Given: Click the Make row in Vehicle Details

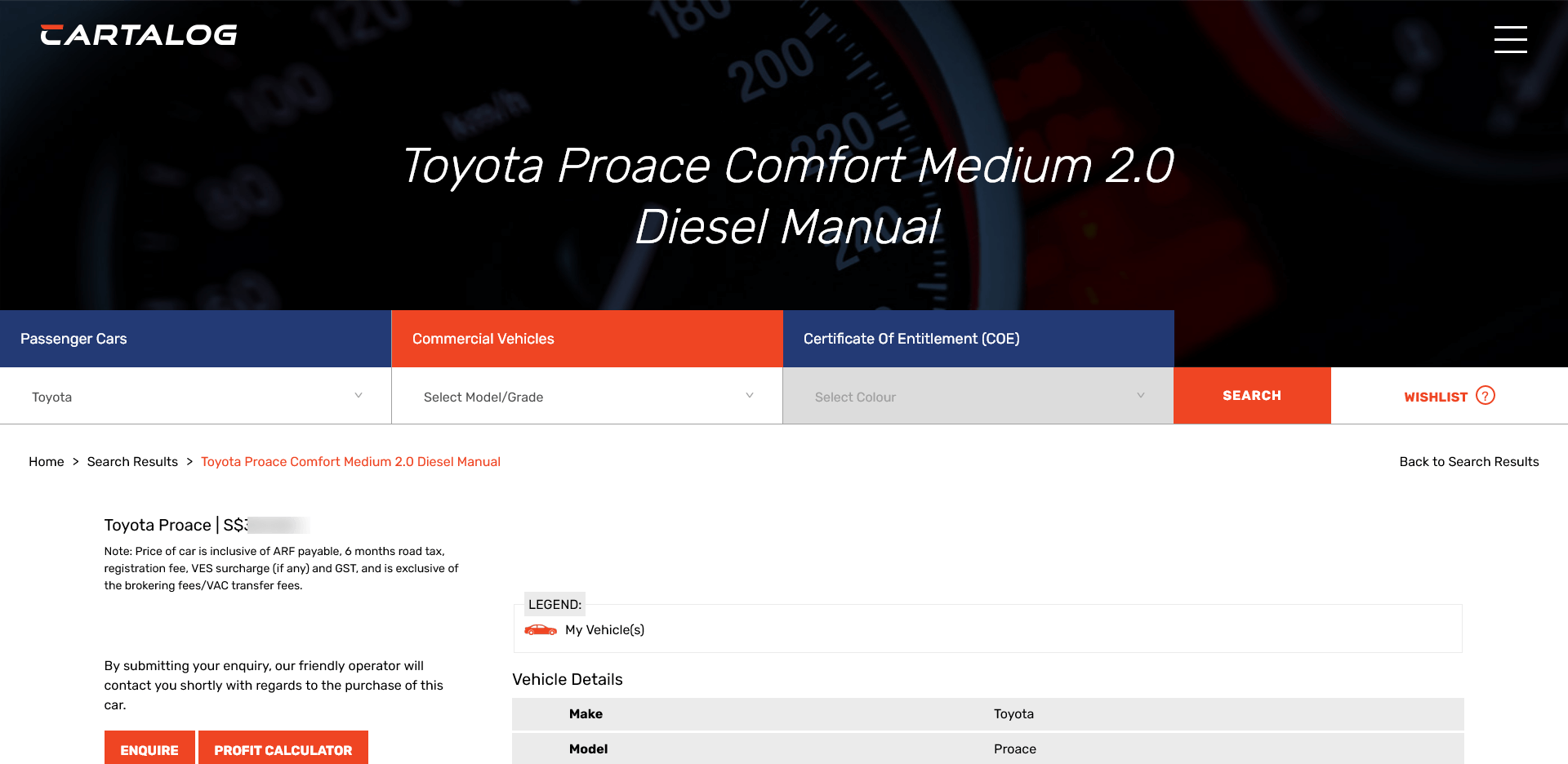Looking at the screenshot, I should [x=987, y=714].
